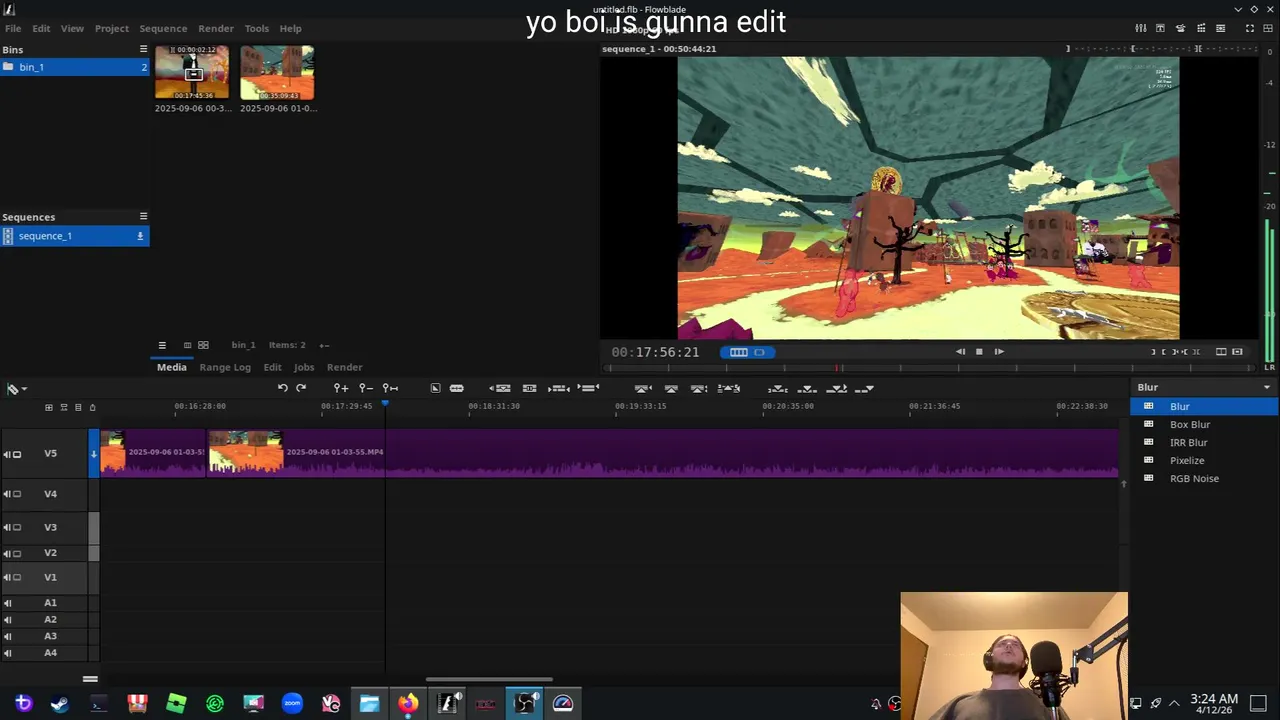Open the media panel hamburger menu
This screenshot has height=720, width=1280.
162,345
